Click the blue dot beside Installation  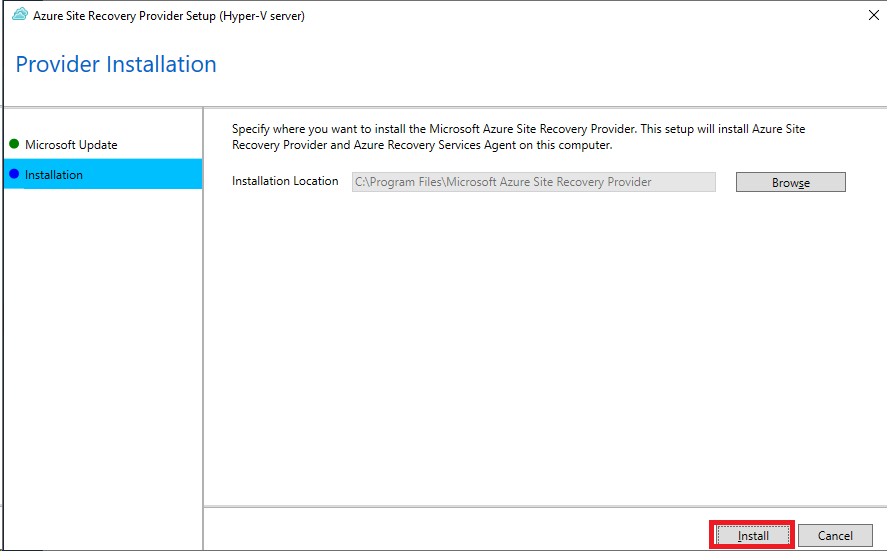[x=14, y=174]
